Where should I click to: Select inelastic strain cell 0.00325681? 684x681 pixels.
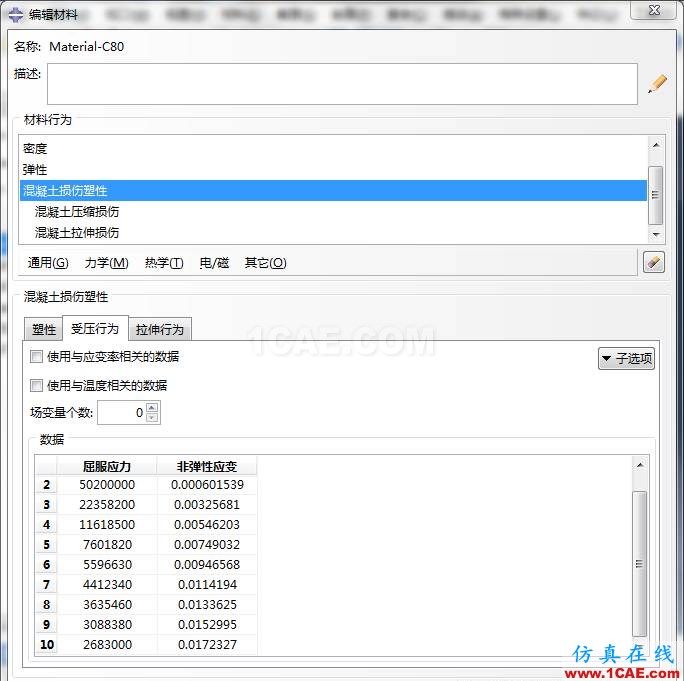point(207,505)
